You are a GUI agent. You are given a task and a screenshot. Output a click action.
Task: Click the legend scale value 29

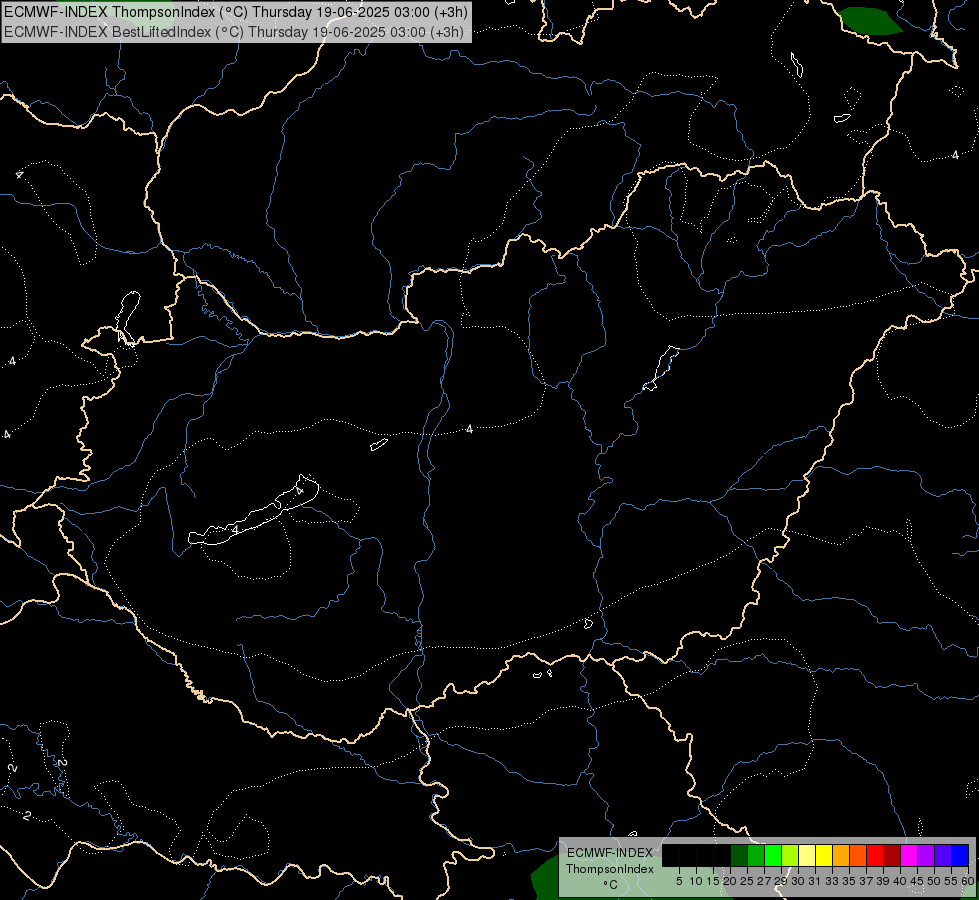coord(780,881)
